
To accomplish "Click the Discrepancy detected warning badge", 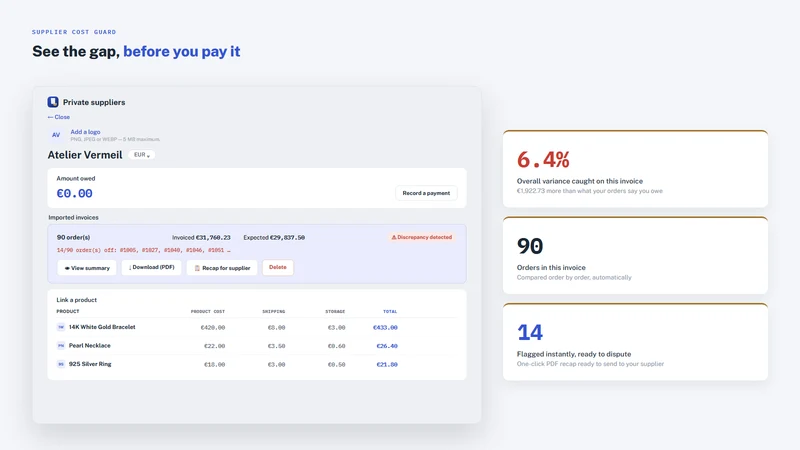I will tap(421, 237).
